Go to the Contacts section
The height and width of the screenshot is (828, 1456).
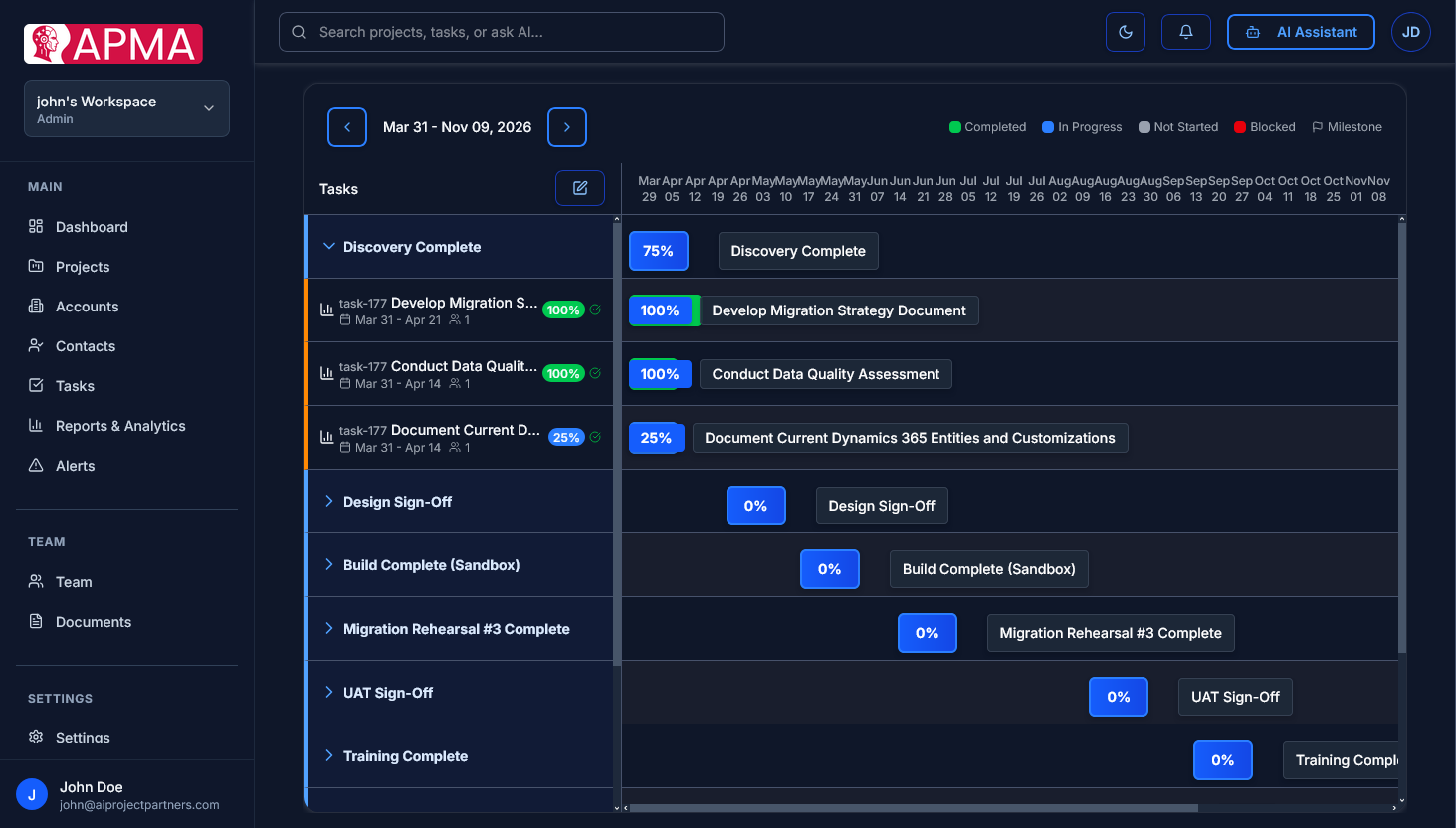(x=84, y=345)
